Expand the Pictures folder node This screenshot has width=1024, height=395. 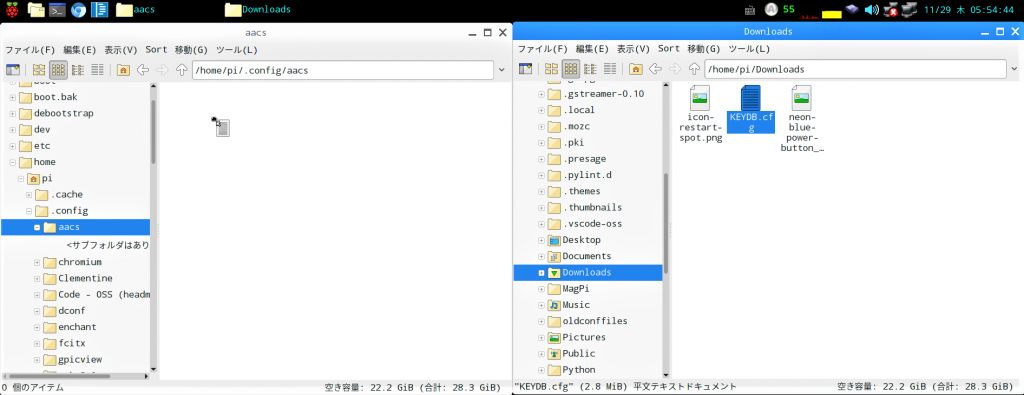pyautogui.click(x=541, y=338)
